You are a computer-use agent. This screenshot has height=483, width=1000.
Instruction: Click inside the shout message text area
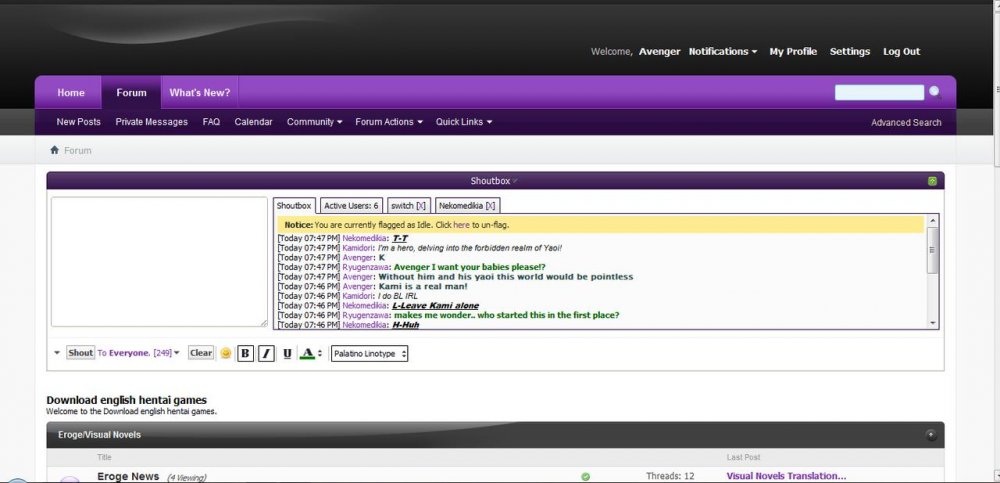(159, 261)
